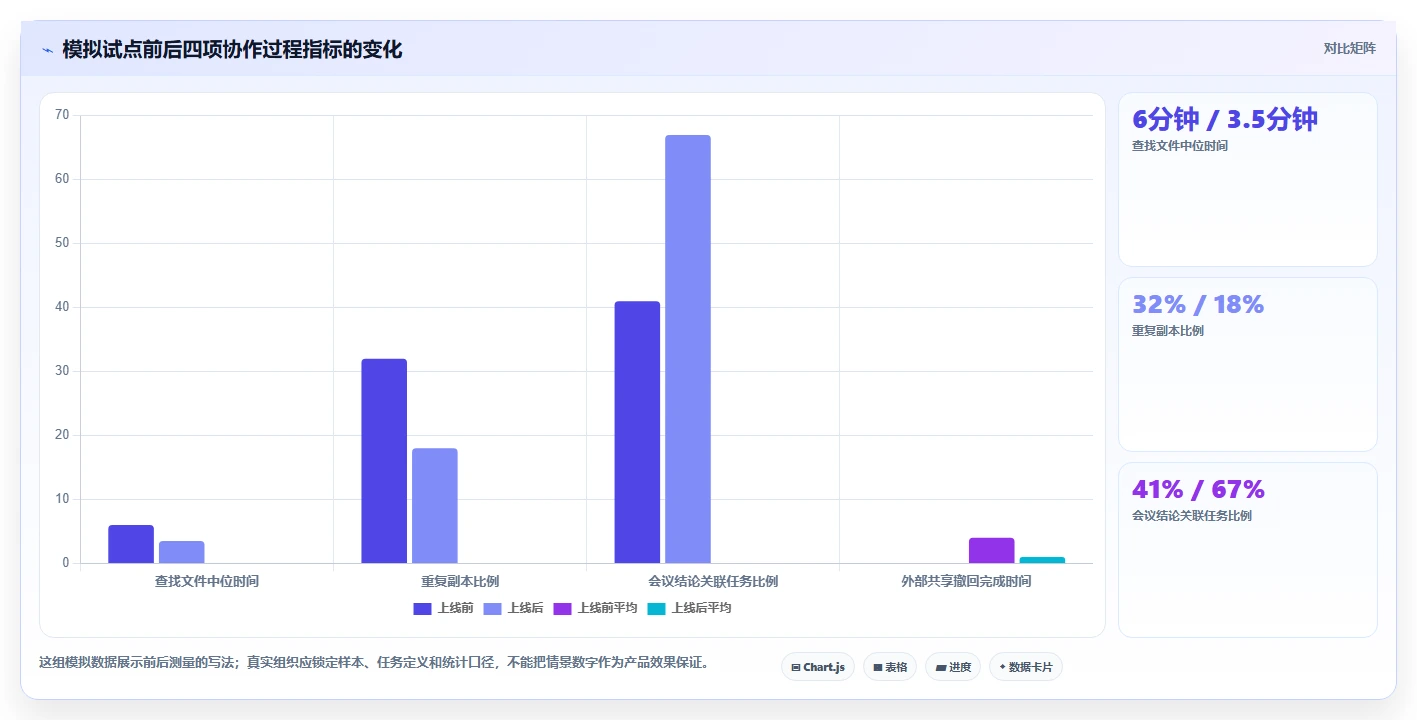This screenshot has height=720, width=1417.
Task: Click the 对比矩阵 label in header
Action: [x=1349, y=48]
